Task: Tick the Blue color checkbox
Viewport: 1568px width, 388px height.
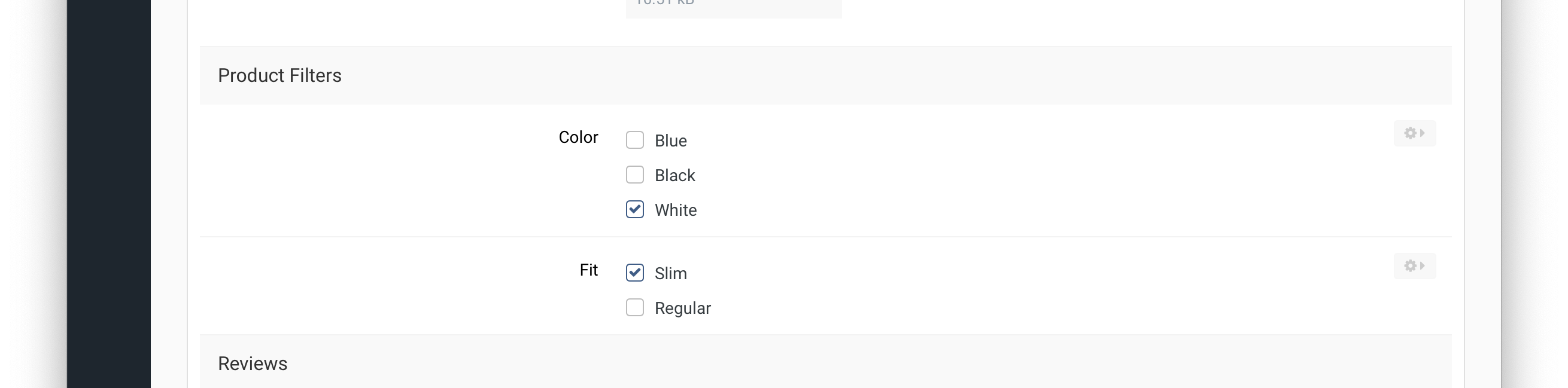Action: (x=635, y=140)
